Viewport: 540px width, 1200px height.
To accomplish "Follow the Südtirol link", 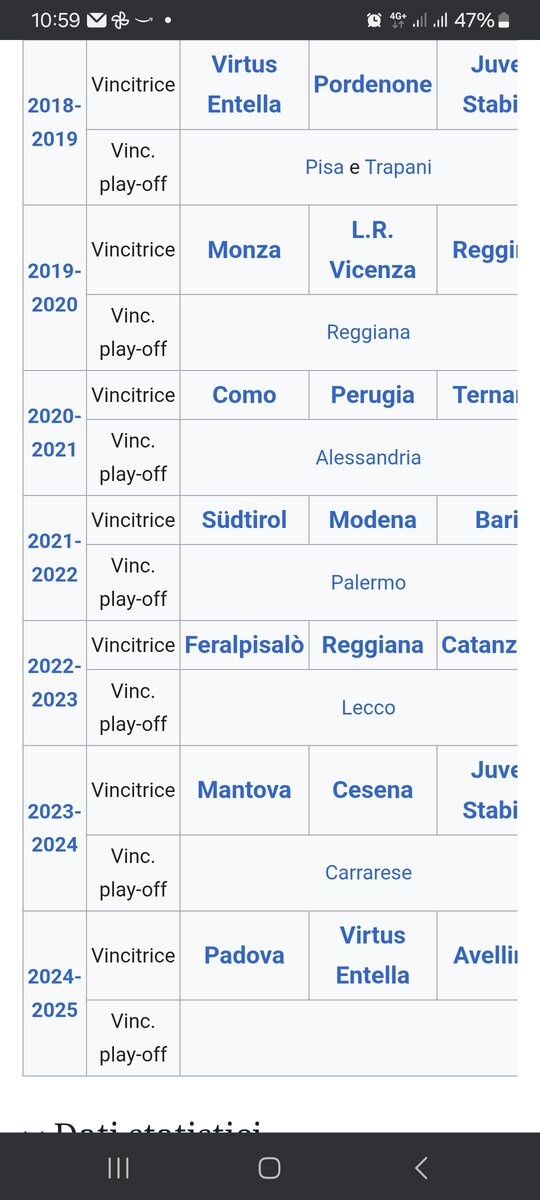I will [244, 520].
